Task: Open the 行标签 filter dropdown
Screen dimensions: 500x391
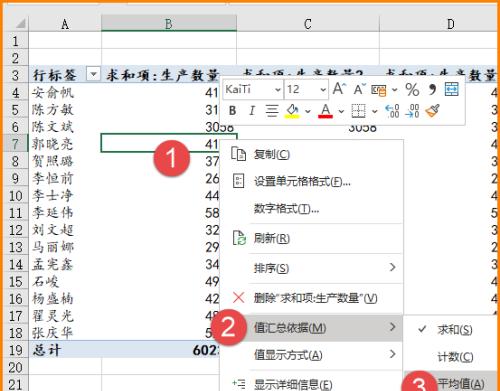Action: 93,73
